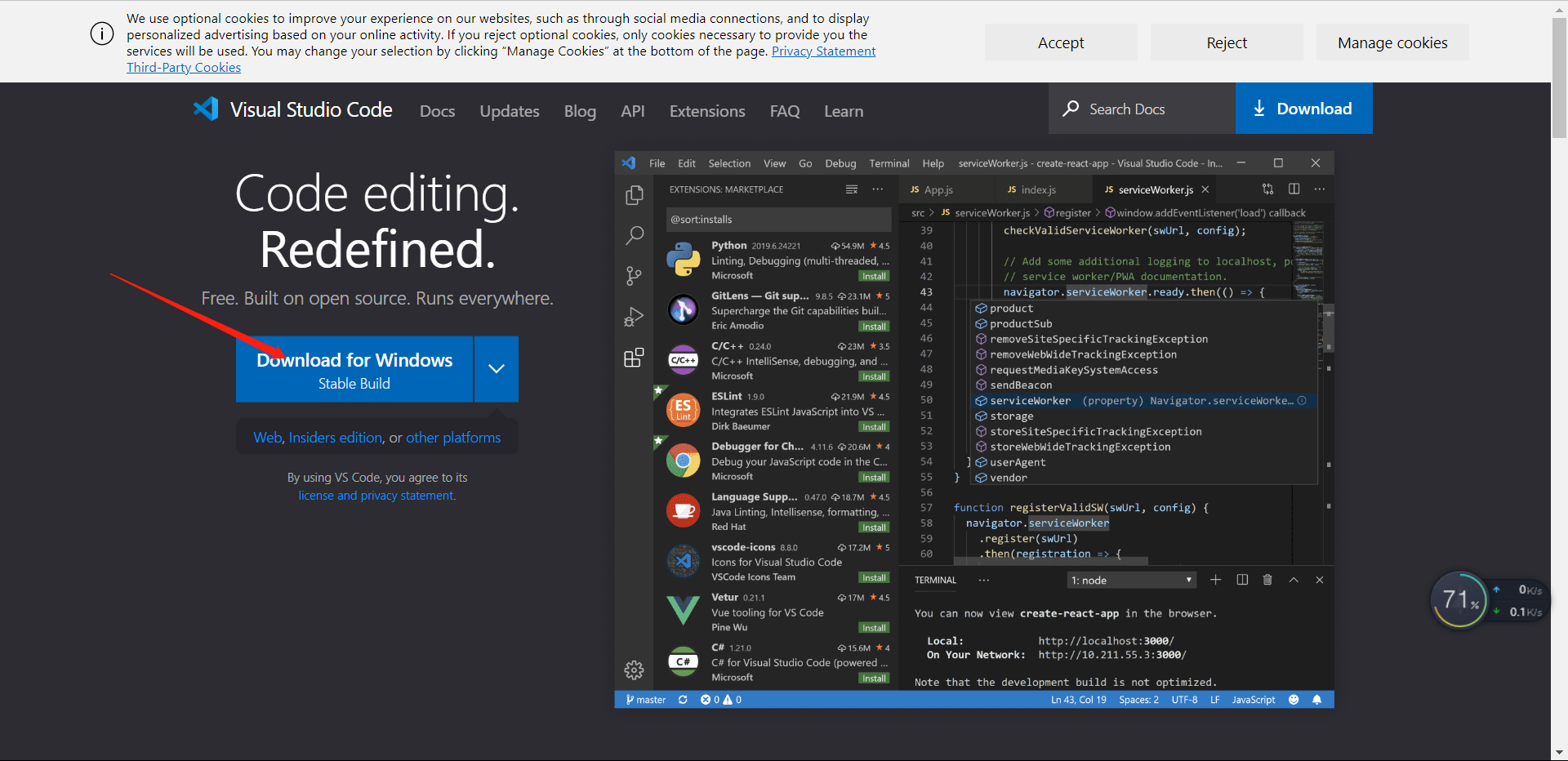This screenshot has height=761, width=1568.
Task: Expand the download options chevron beside Download for Windows
Action: [497, 369]
